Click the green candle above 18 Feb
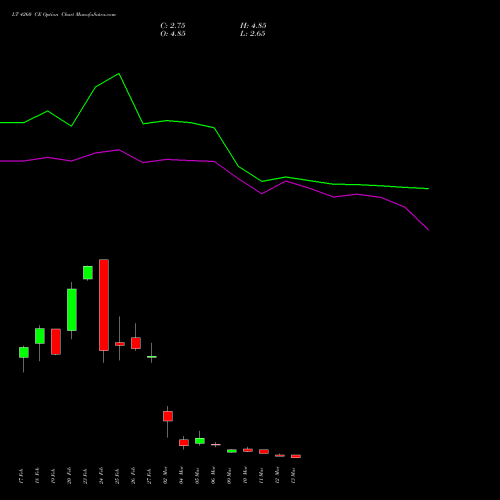 [x=40, y=336]
